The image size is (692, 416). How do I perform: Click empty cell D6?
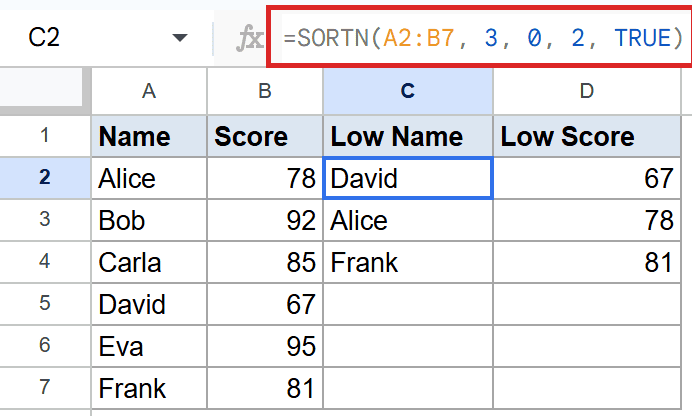587,346
